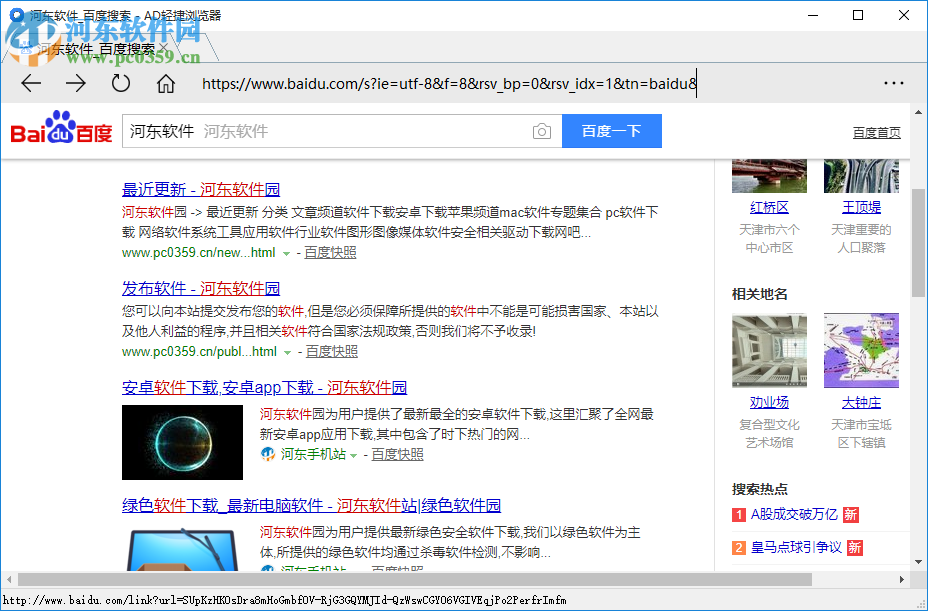Screen dimensions: 928x611
Task: Open 百度快照 for the 发布软件 result
Action: click(x=331, y=351)
